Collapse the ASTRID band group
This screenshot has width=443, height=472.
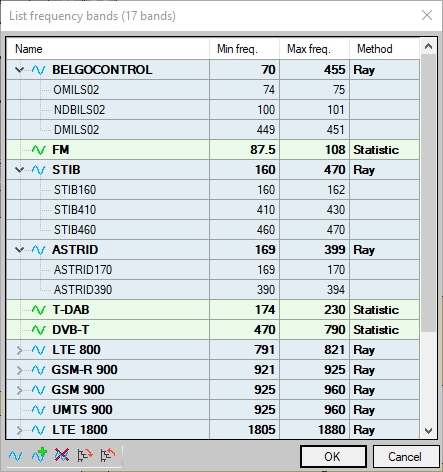point(19,250)
